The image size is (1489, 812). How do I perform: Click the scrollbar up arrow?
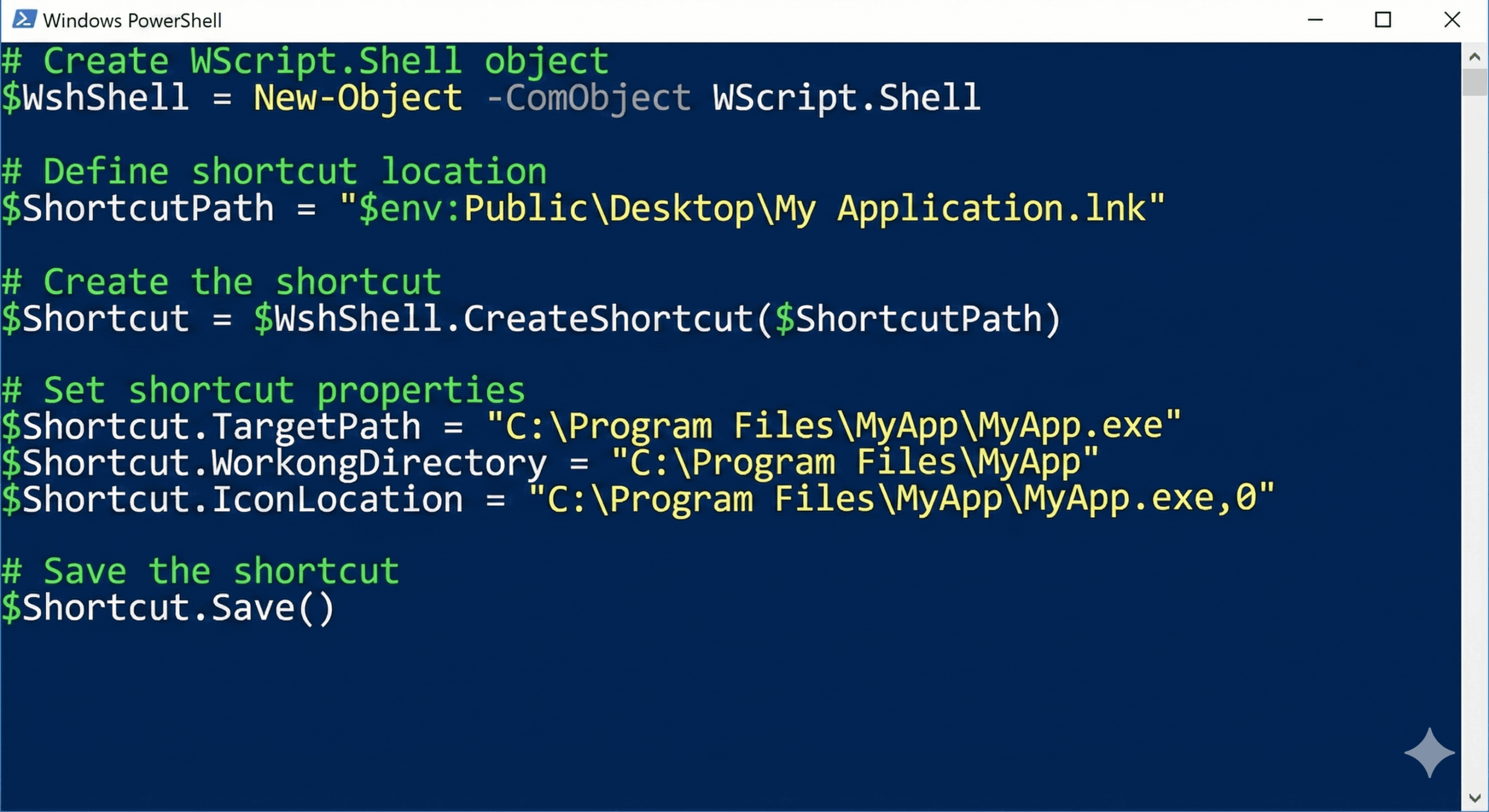pos(1474,57)
